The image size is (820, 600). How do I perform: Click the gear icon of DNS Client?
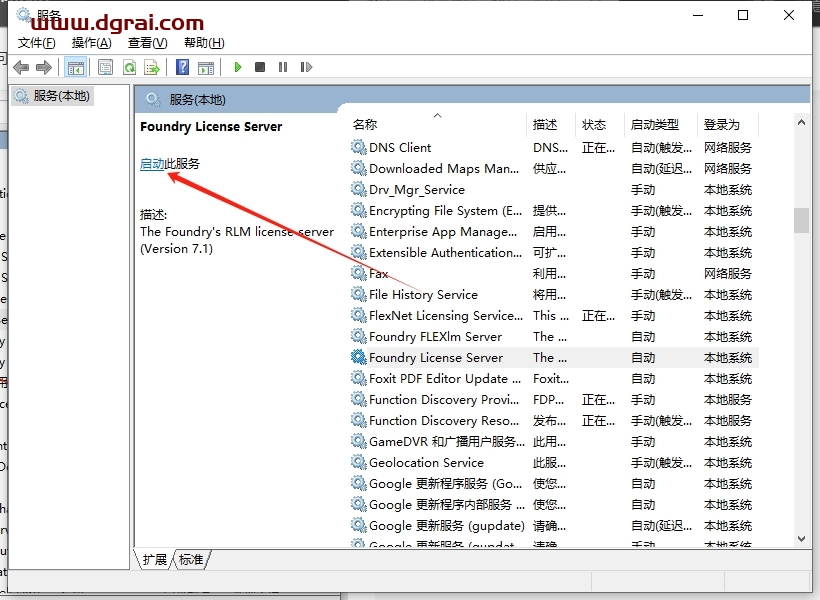pyautogui.click(x=358, y=147)
